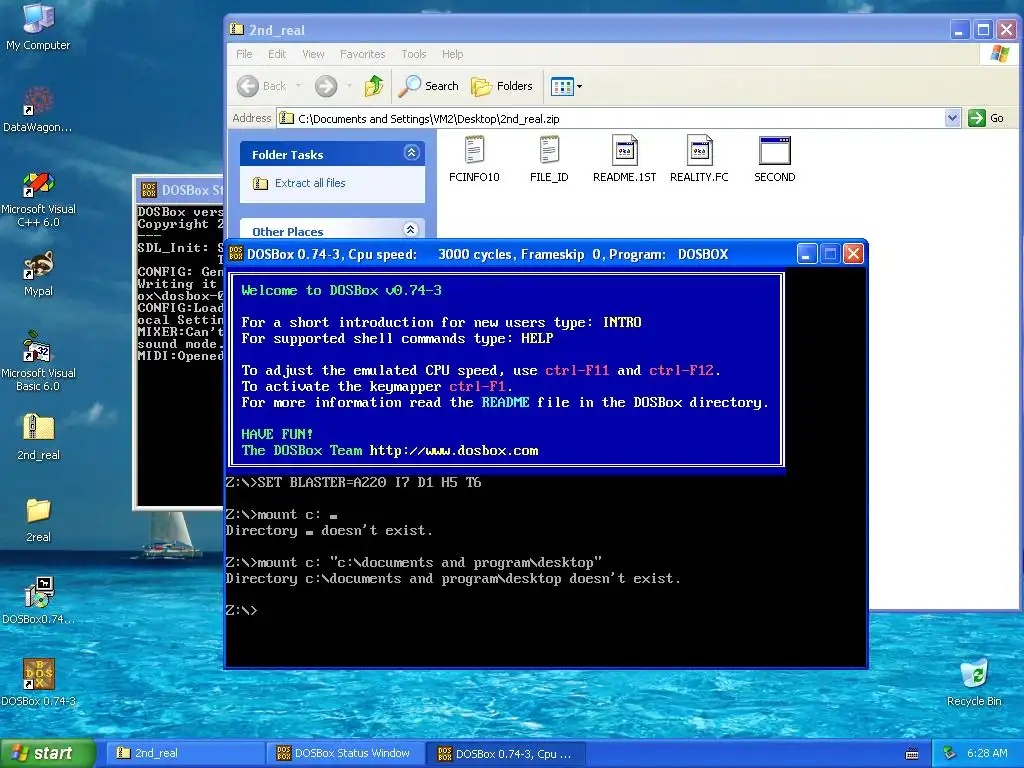
Task: Select the DOSBox0.74 installer desktop icon
Action: tap(38, 601)
